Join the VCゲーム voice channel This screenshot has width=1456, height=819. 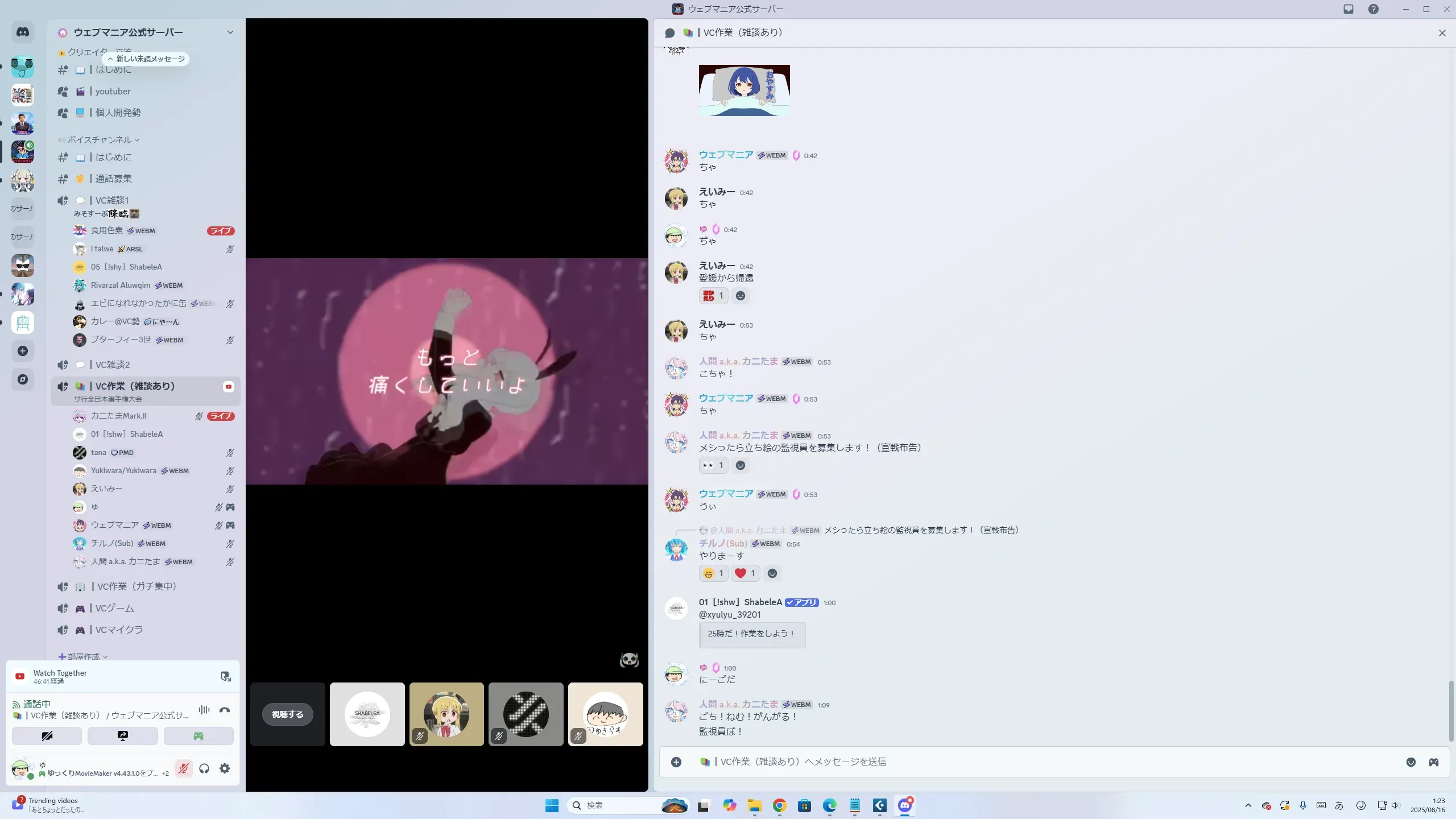(114, 608)
